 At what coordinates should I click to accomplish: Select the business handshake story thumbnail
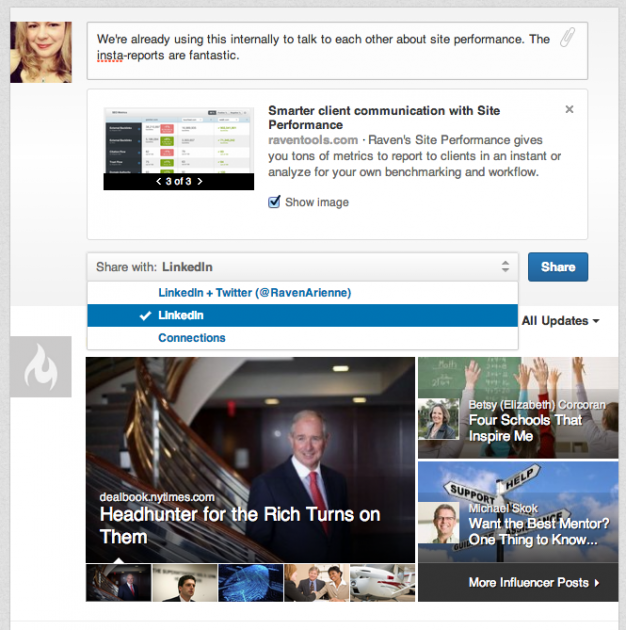point(317,583)
